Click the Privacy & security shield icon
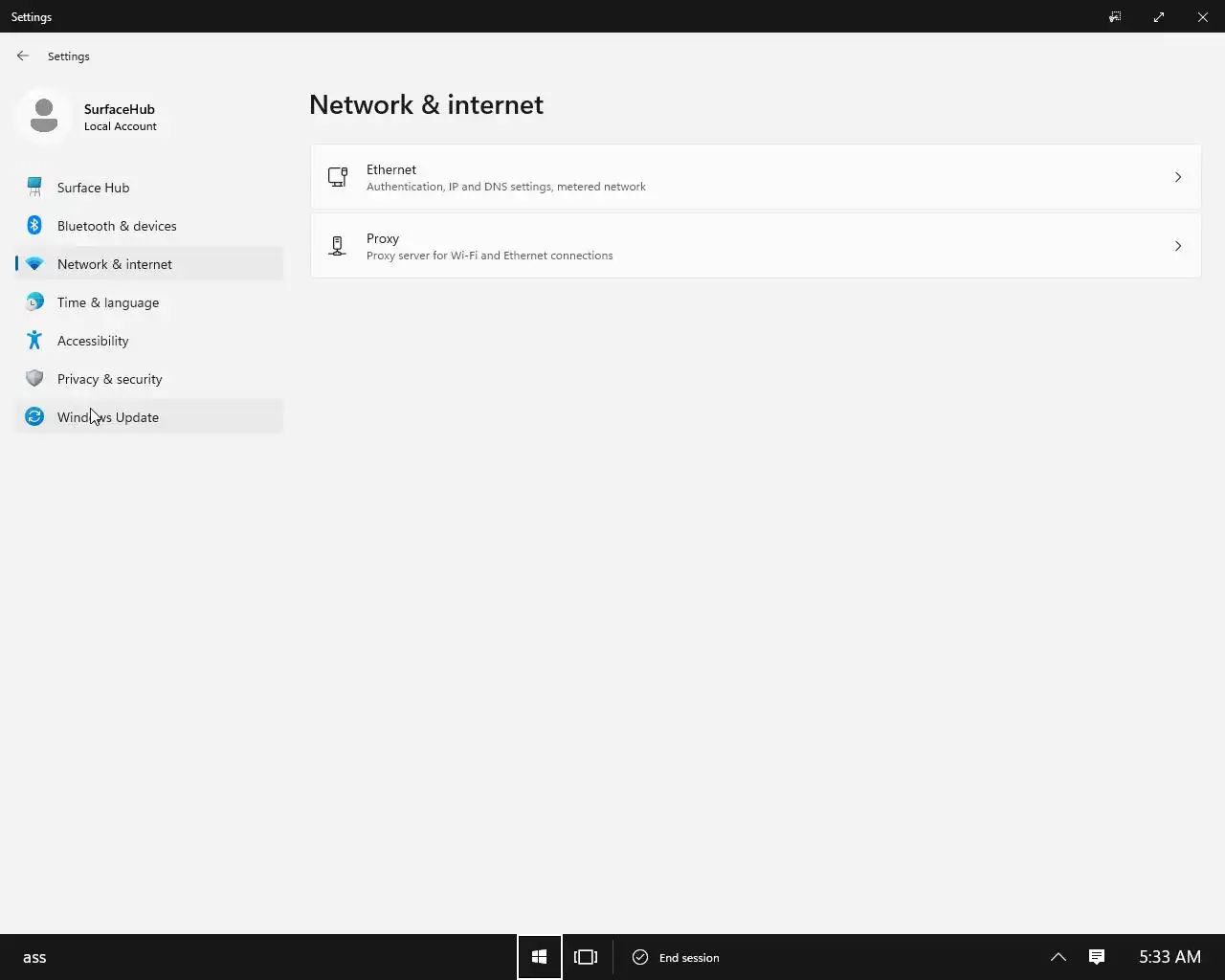The height and width of the screenshot is (980, 1225). coord(34,378)
